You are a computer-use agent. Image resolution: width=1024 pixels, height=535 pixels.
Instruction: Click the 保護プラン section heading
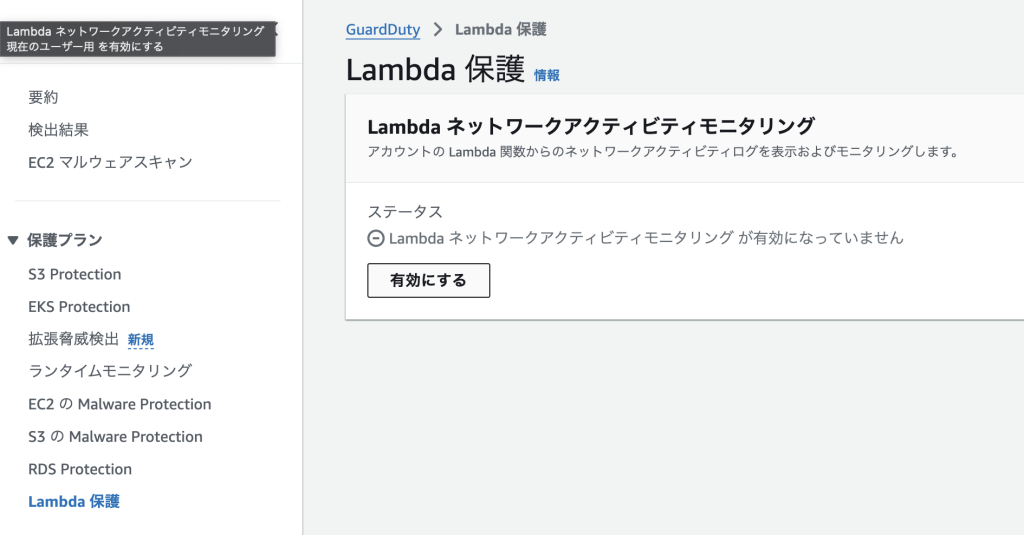pyautogui.click(x=65, y=240)
